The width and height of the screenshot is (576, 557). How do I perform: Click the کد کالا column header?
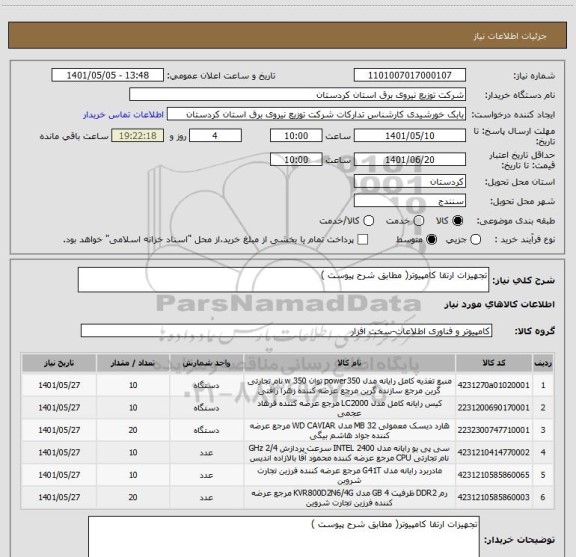pyautogui.click(x=494, y=363)
